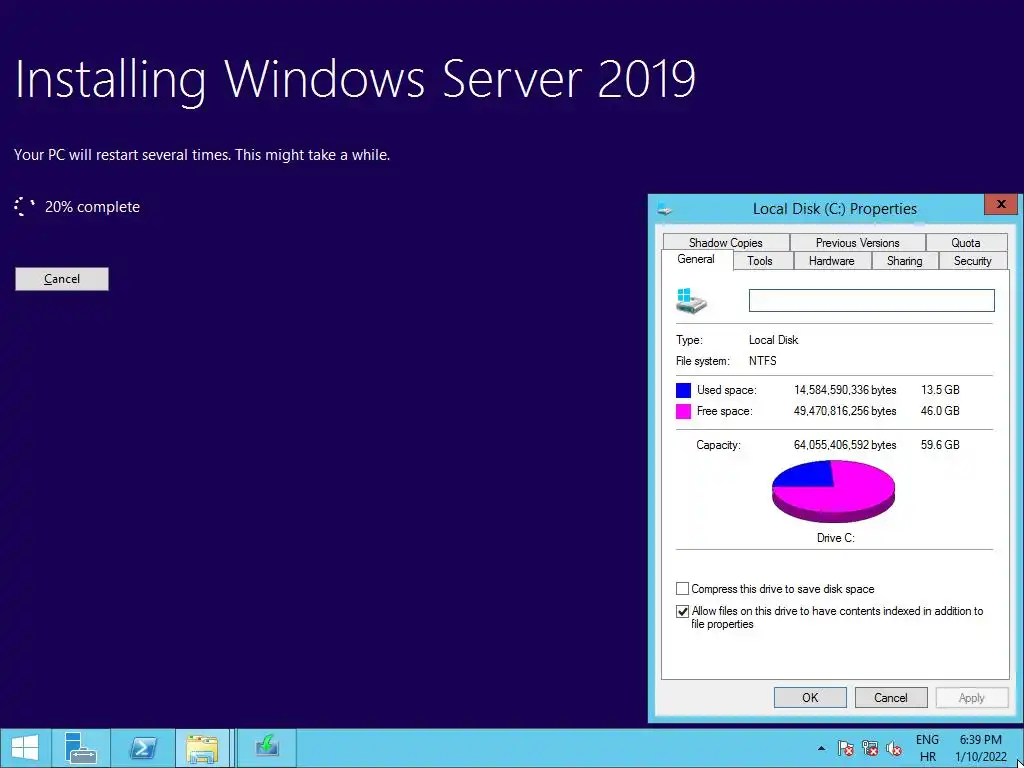Click the magenta Free space color swatch
The width and height of the screenshot is (1024, 768).
[x=683, y=411]
